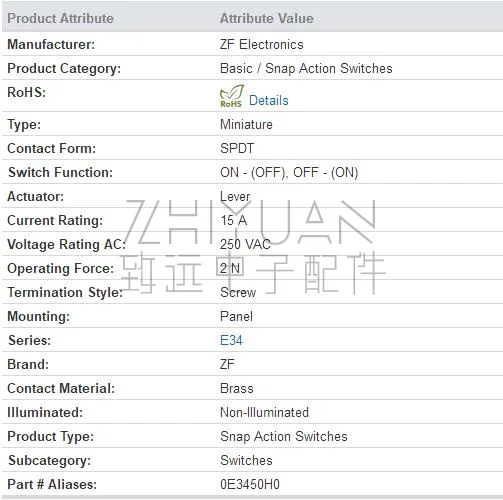The image size is (503, 500).
Task: Select the Miniature type value
Action: (x=246, y=124)
